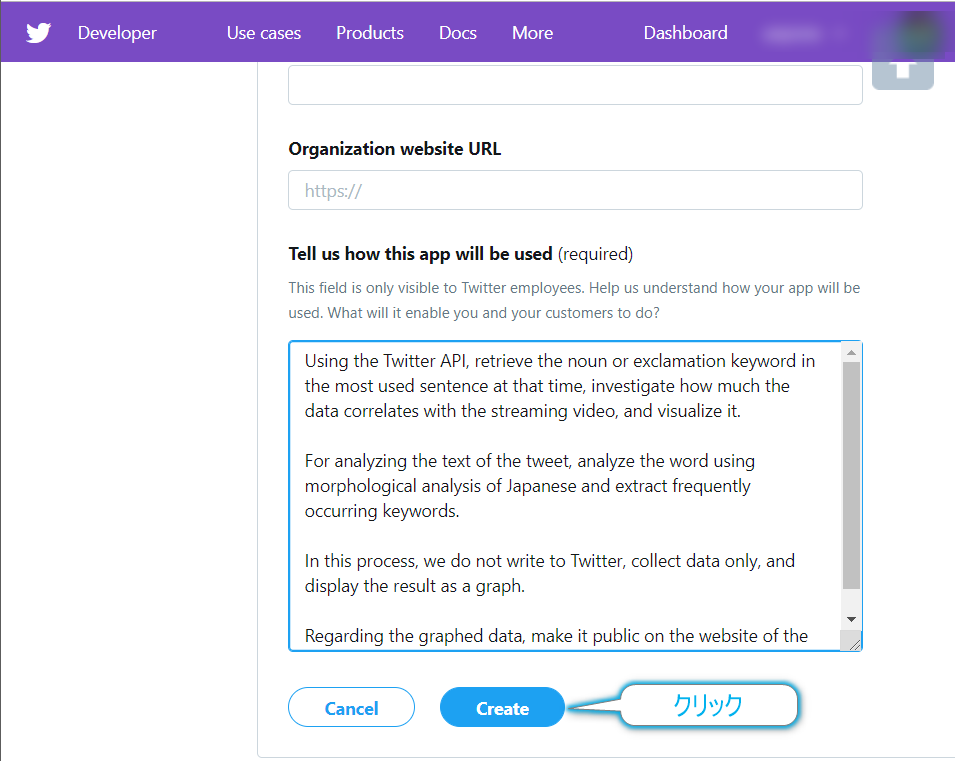
Task: Open the Docs menu
Action: click(x=457, y=33)
